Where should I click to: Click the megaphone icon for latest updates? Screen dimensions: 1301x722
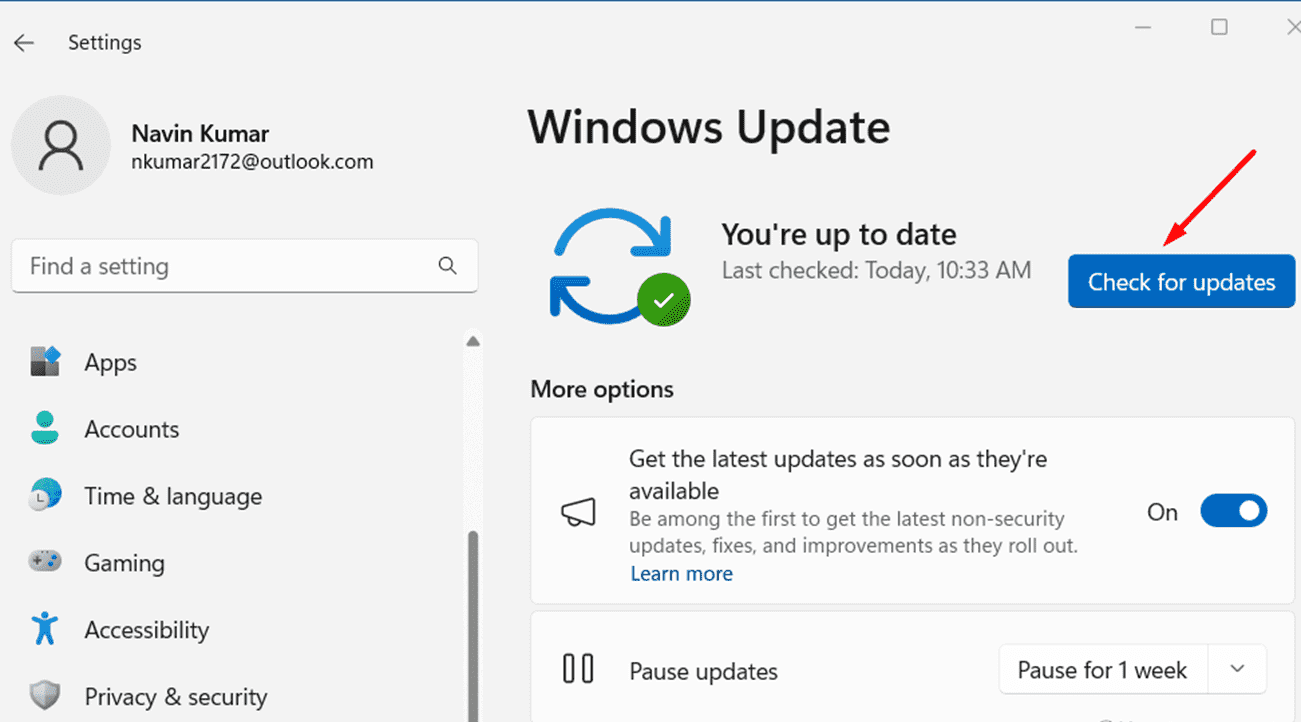[578, 513]
